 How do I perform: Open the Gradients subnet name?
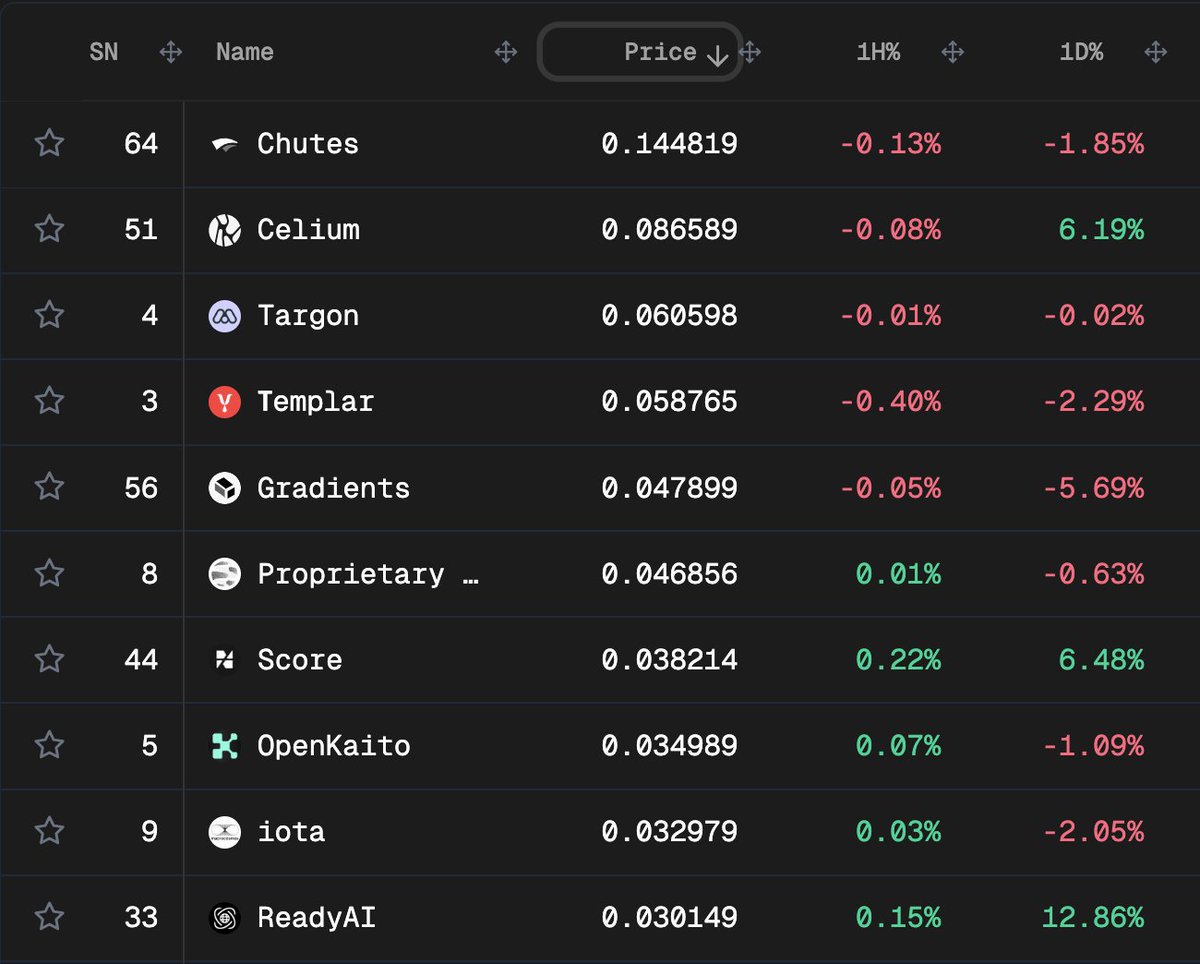[x=334, y=488]
